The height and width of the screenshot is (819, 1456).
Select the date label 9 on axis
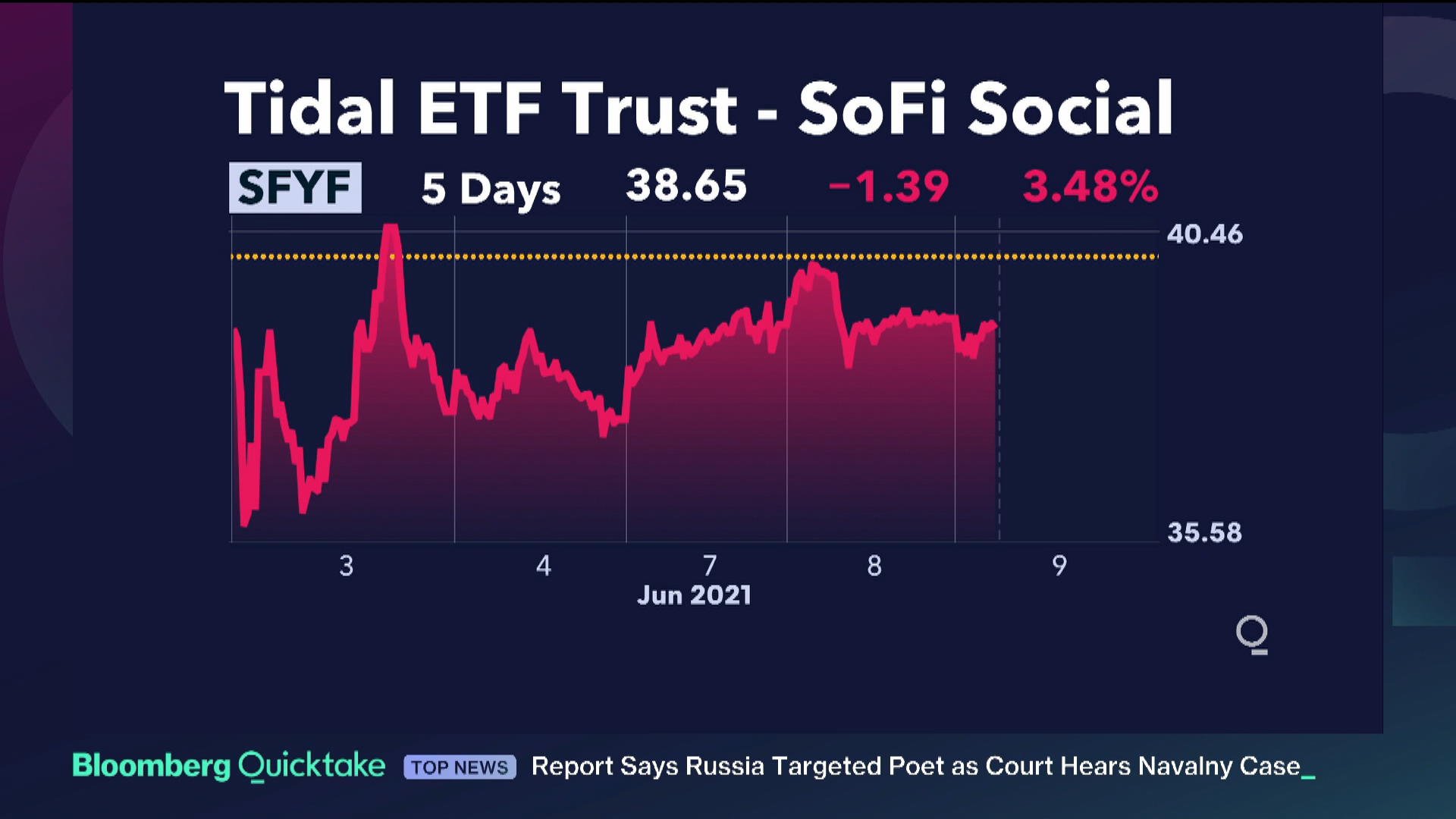click(x=1059, y=566)
